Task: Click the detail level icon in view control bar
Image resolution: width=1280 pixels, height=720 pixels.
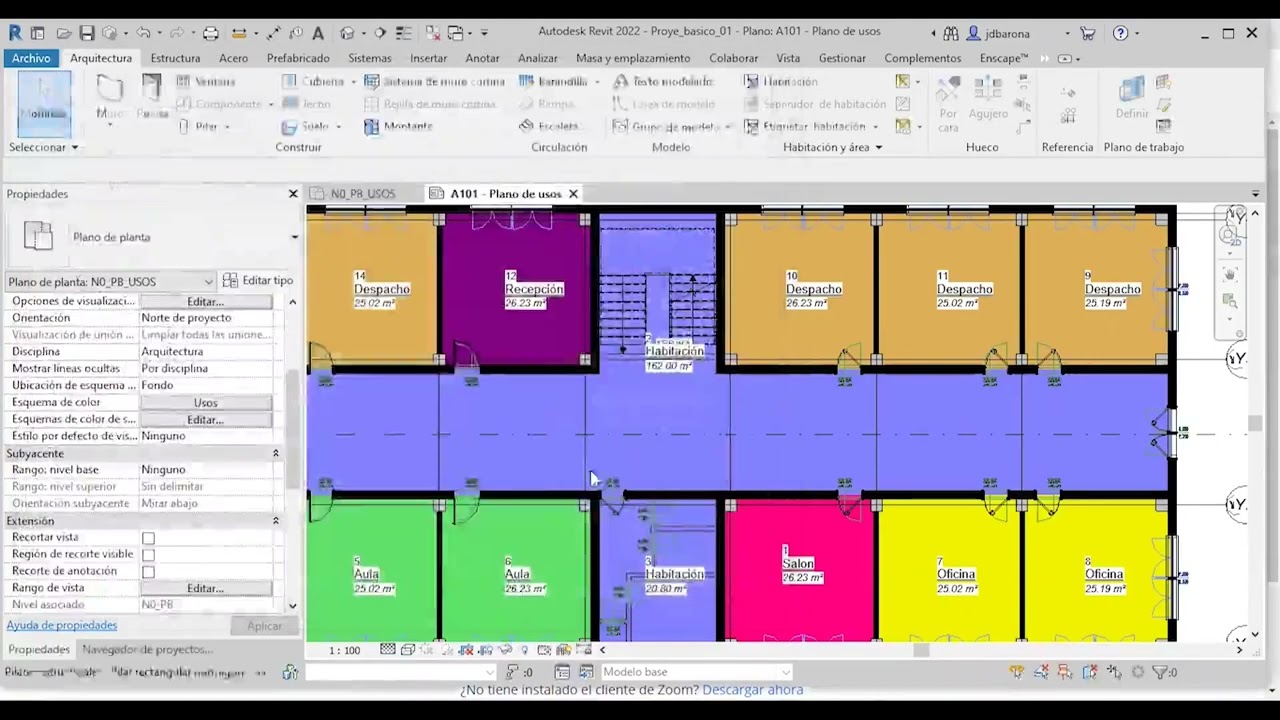Action: pos(387,650)
